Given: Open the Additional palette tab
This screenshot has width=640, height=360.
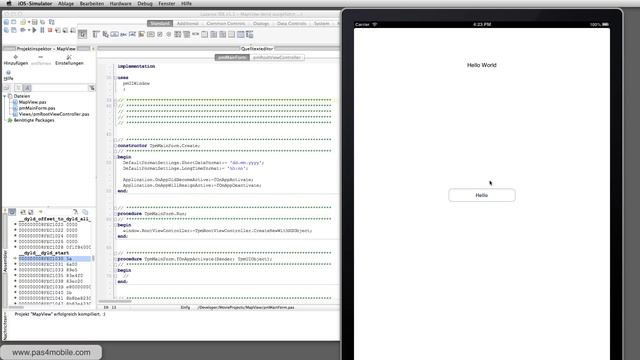Looking at the screenshot, I should [187, 23].
